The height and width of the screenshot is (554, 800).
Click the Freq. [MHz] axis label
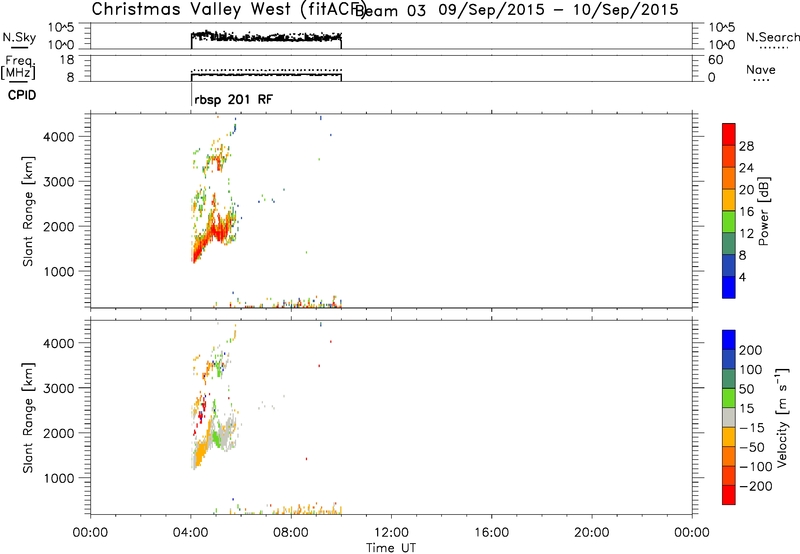coord(18,67)
